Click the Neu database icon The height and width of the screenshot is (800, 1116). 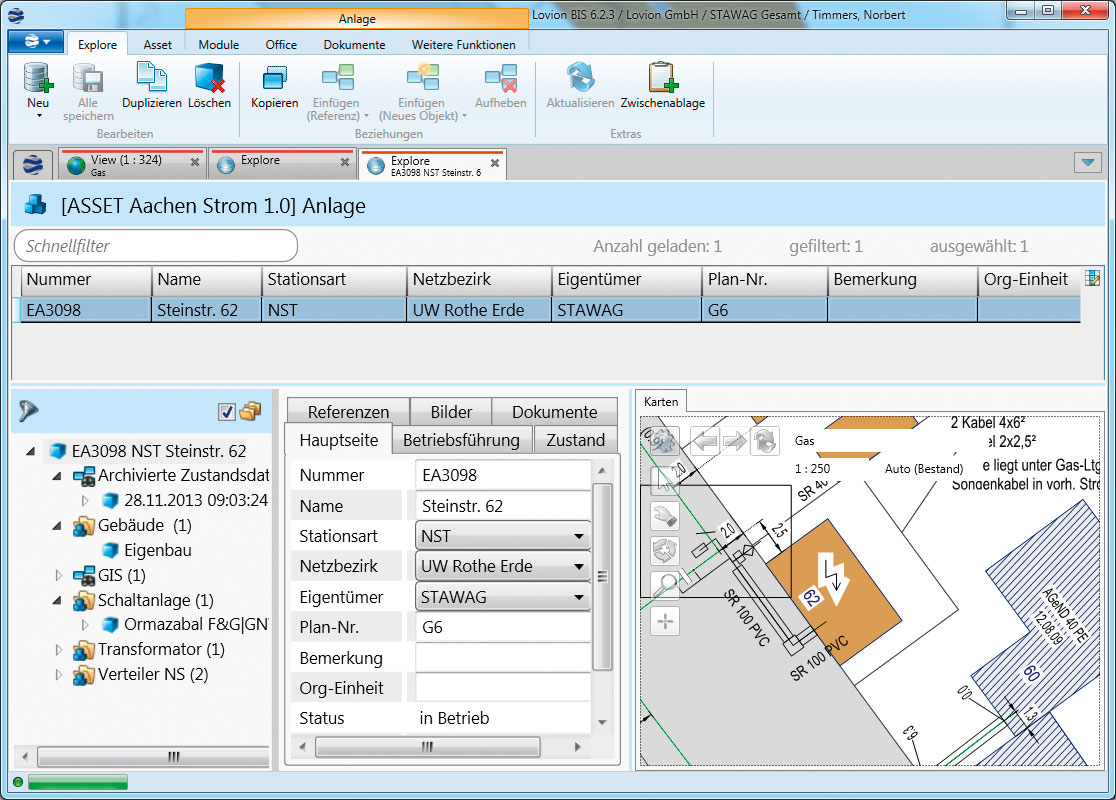tap(38, 78)
